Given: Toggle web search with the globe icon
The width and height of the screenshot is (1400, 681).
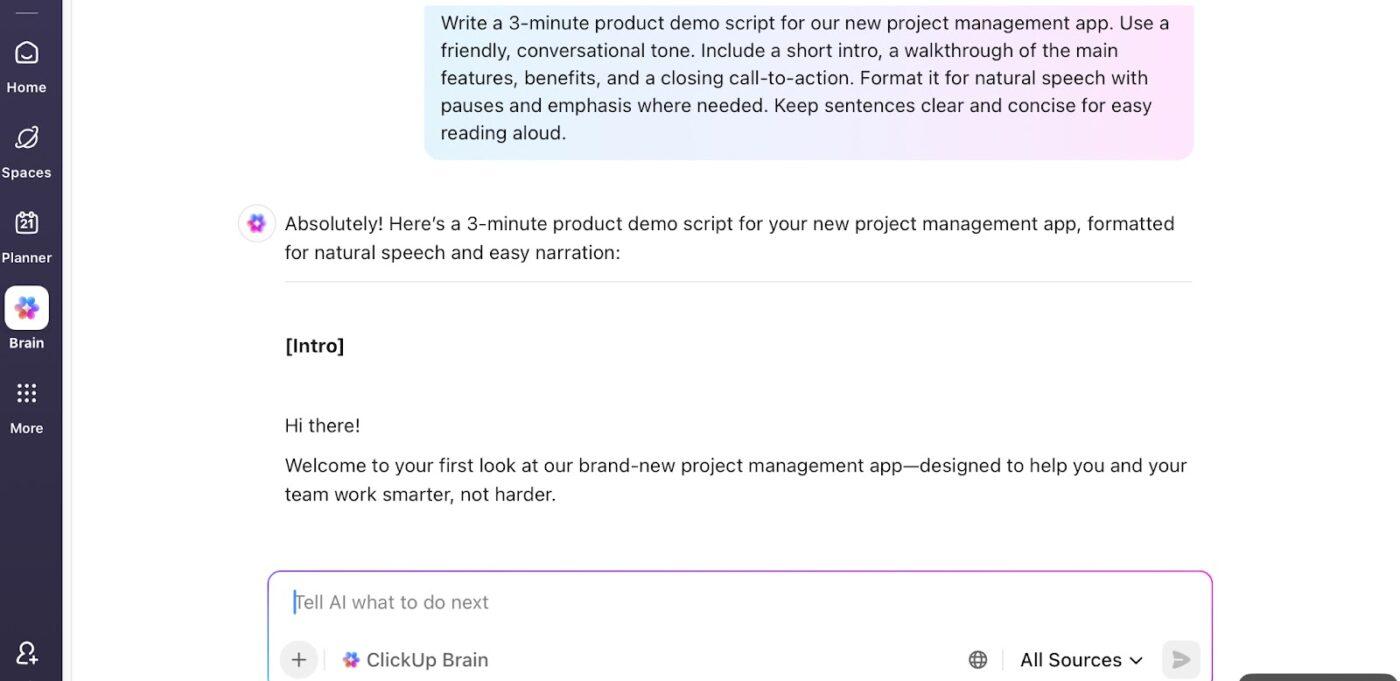Looking at the screenshot, I should [x=977, y=659].
